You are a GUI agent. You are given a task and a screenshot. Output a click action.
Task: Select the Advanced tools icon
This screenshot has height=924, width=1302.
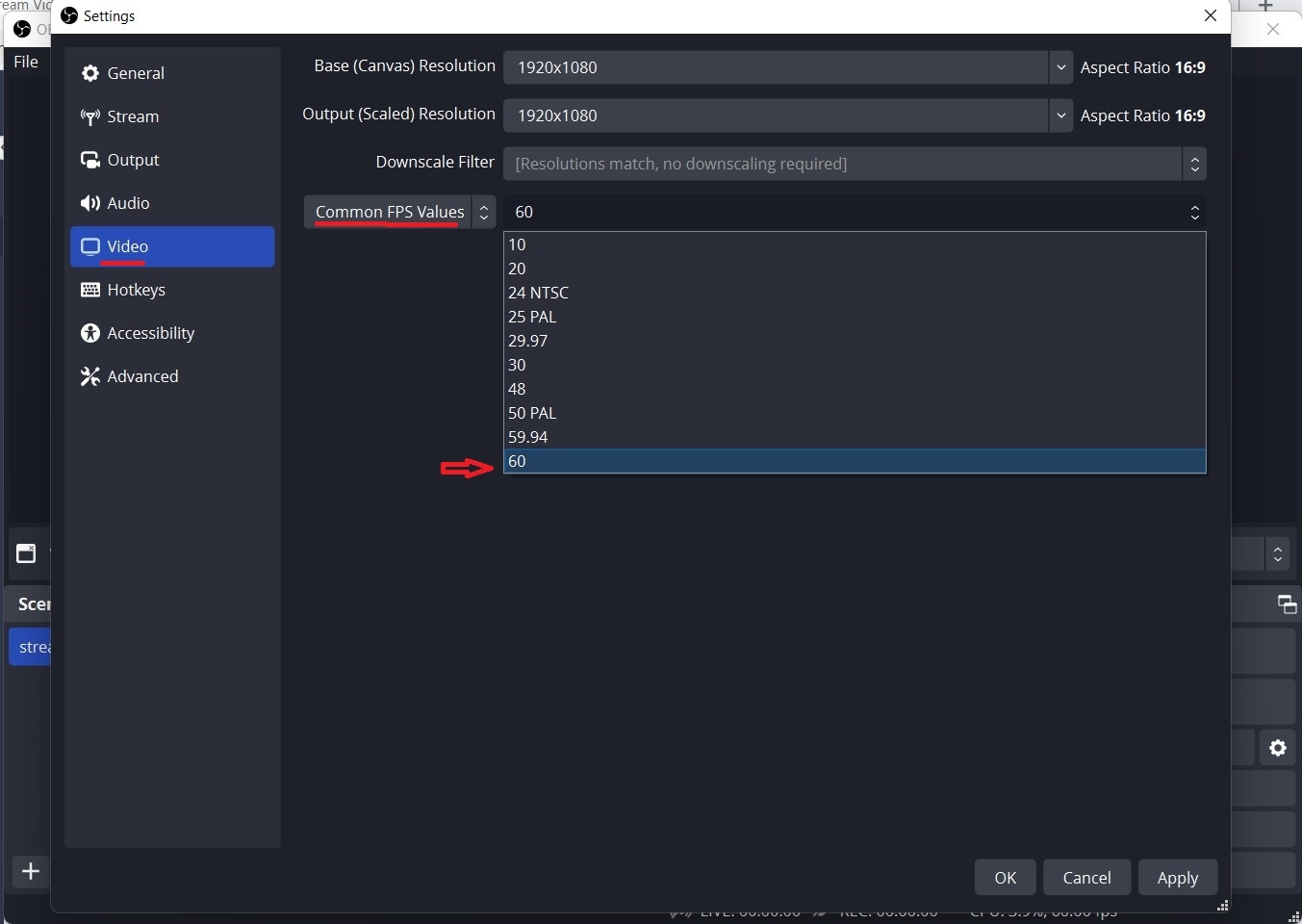[x=90, y=376]
